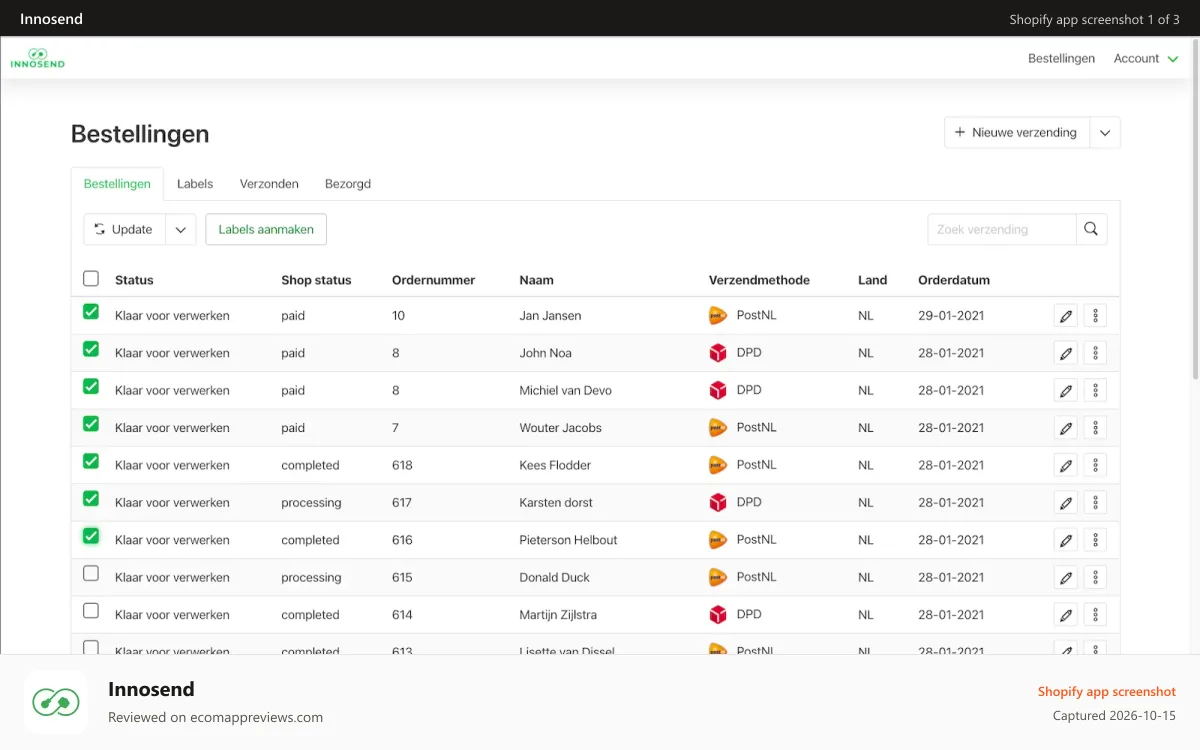Expand the arrow next to Nieuwe verzending
The image size is (1200, 750).
click(x=1105, y=132)
